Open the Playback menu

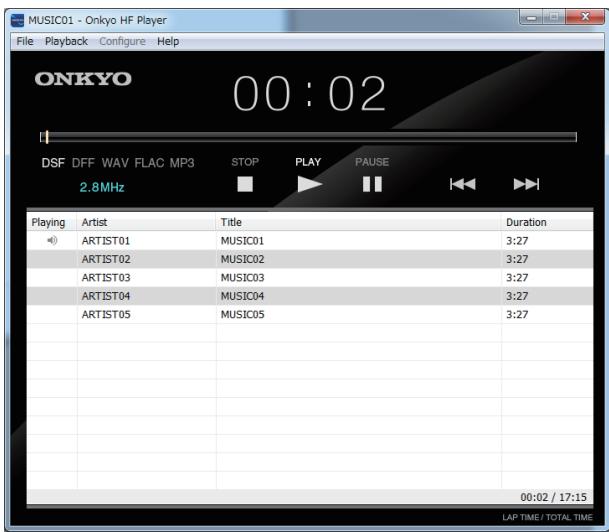(66, 41)
